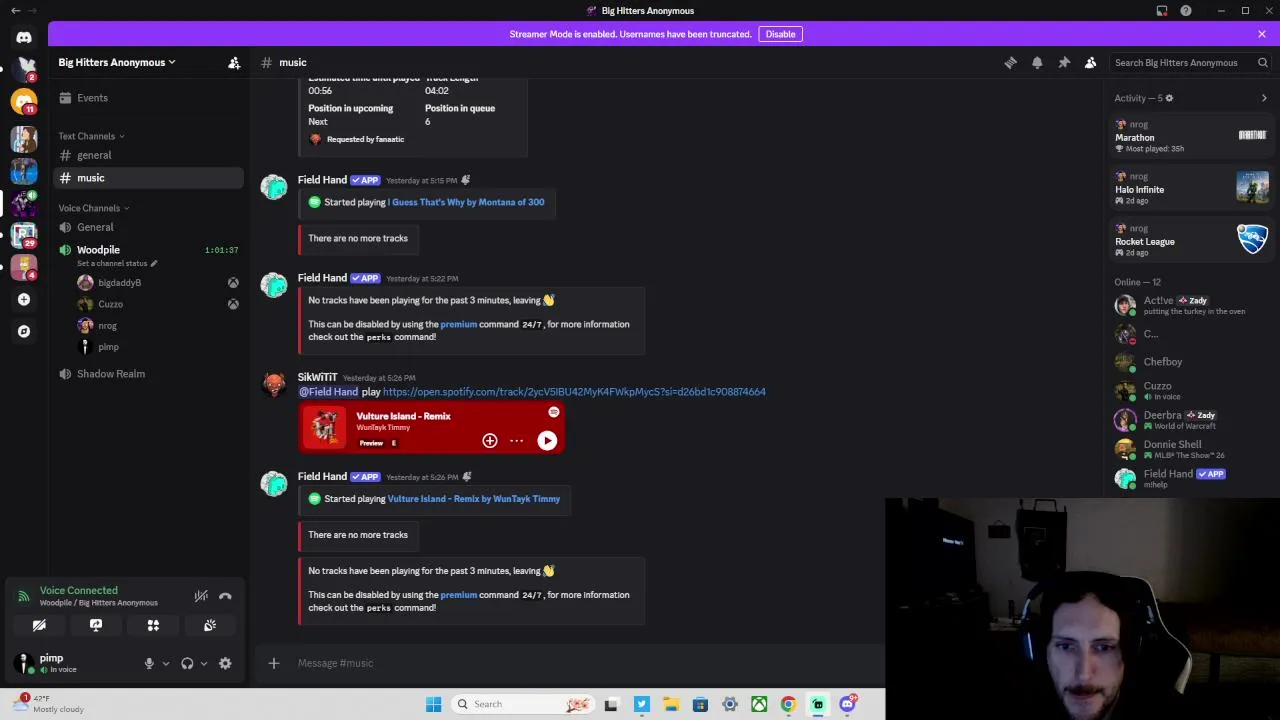Click Spotify logo on Vulture Island embed
Viewport: 1280px width, 720px height.
point(554,412)
